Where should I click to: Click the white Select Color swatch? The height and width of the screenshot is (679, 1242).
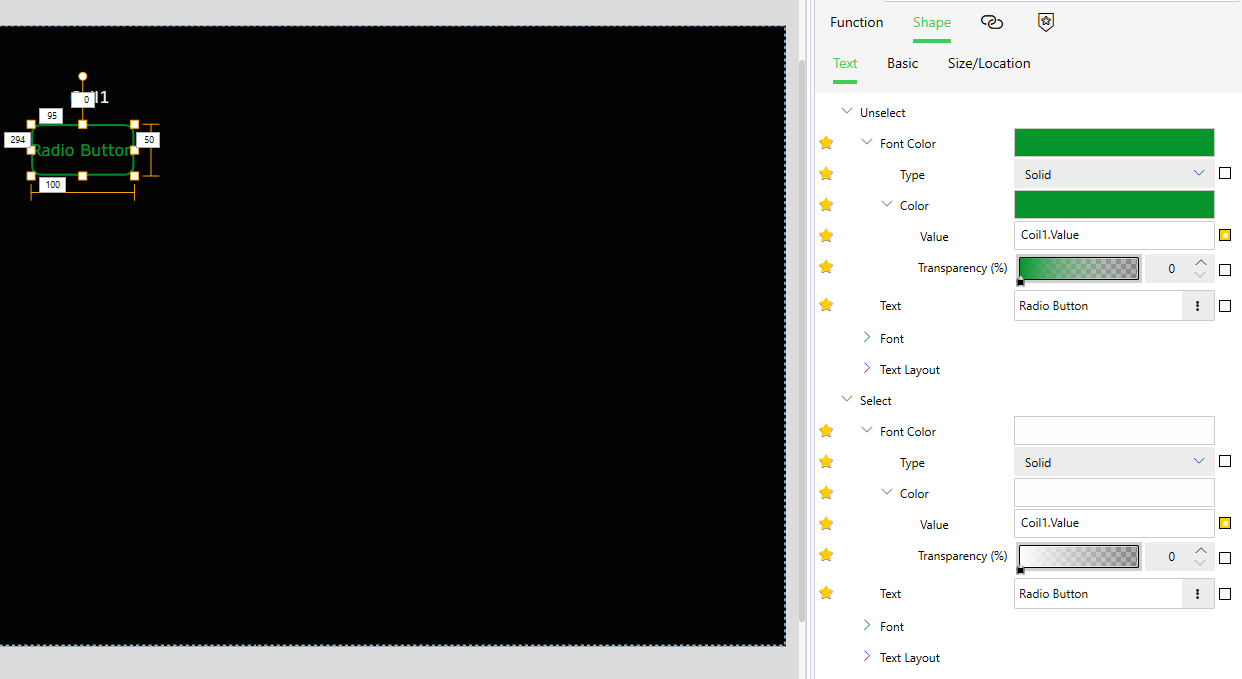click(1114, 493)
